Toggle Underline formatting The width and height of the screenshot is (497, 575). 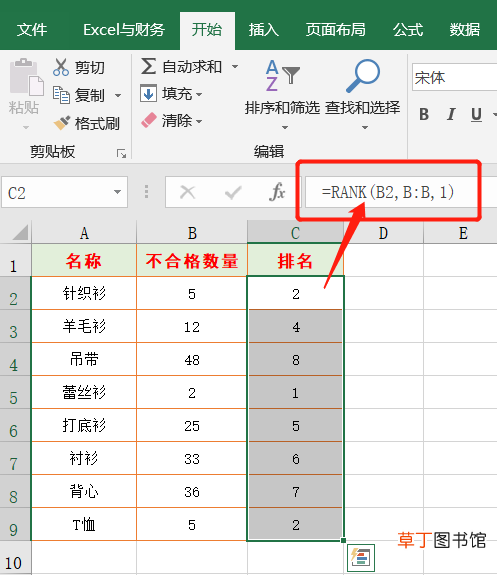[x=476, y=114]
